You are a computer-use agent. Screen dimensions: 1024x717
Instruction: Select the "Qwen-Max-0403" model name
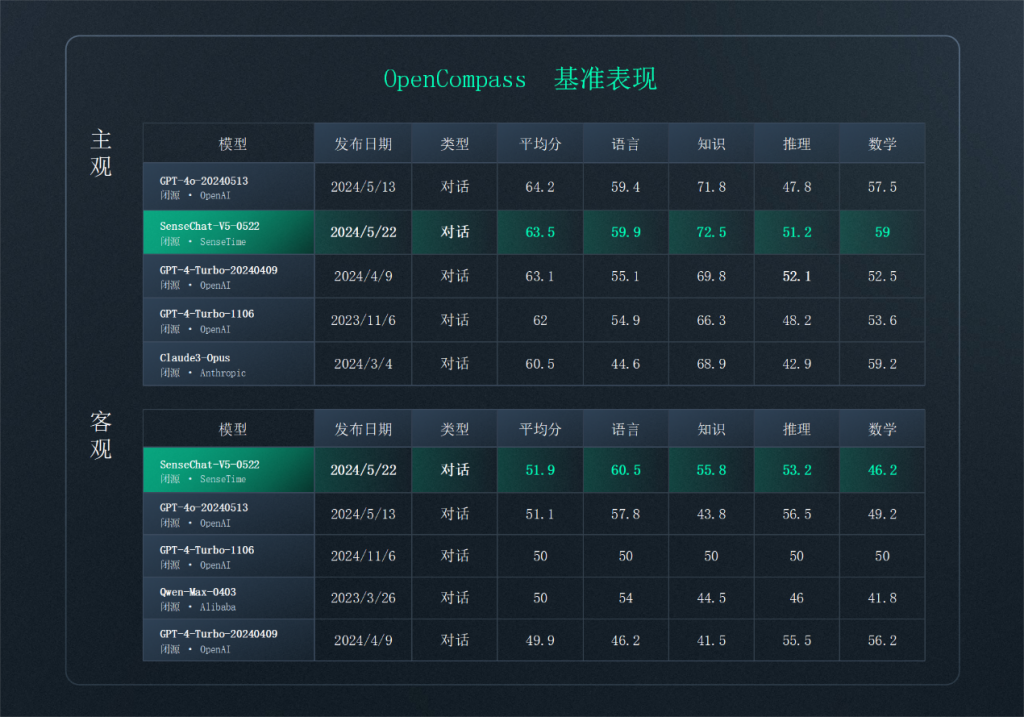coord(198,592)
